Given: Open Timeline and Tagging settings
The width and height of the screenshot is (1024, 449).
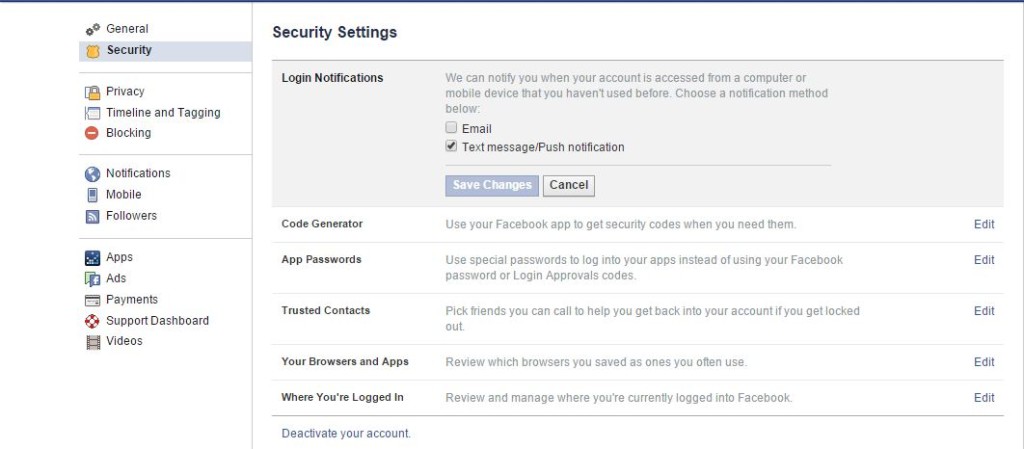Looking at the screenshot, I should 163,112.
